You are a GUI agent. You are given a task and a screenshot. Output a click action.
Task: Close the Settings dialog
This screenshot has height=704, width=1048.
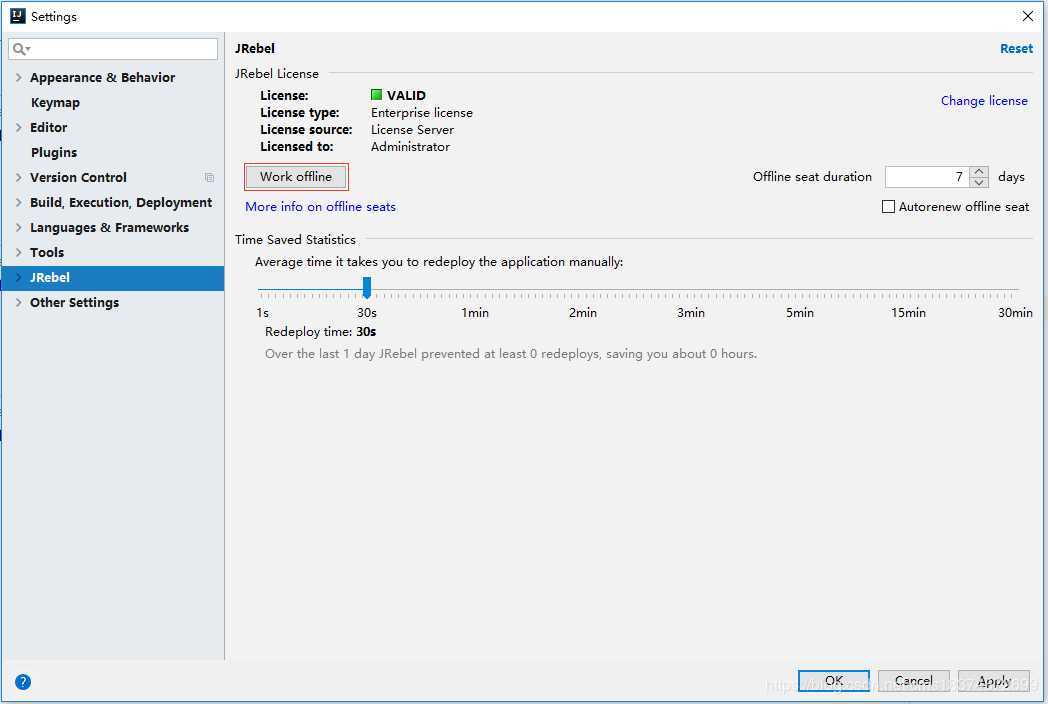(x=1028, y=16)
